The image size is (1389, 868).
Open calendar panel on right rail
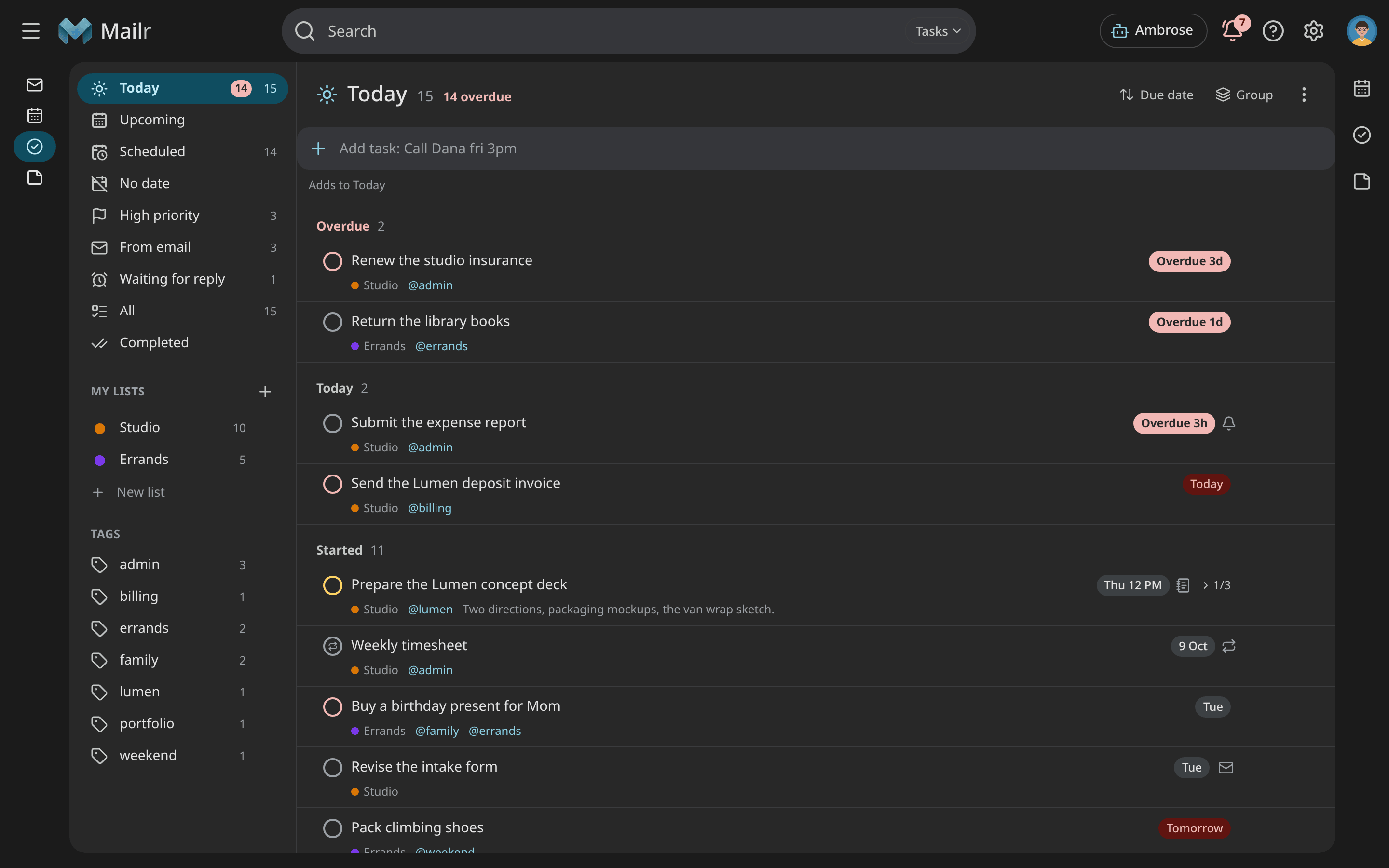click(1362, 88)
